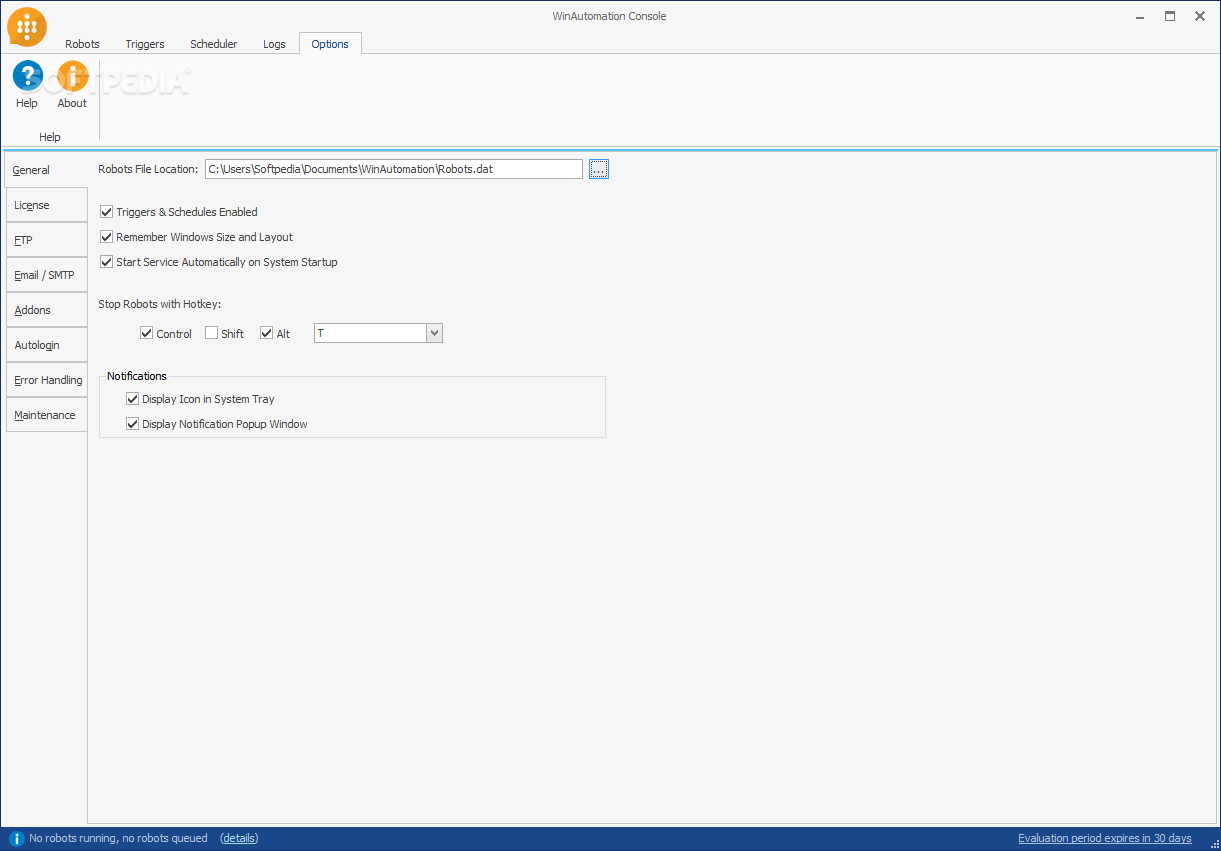Open the Error Handling options page
This screenshot has width=1221, height=851.
click(x=47, y=380)
